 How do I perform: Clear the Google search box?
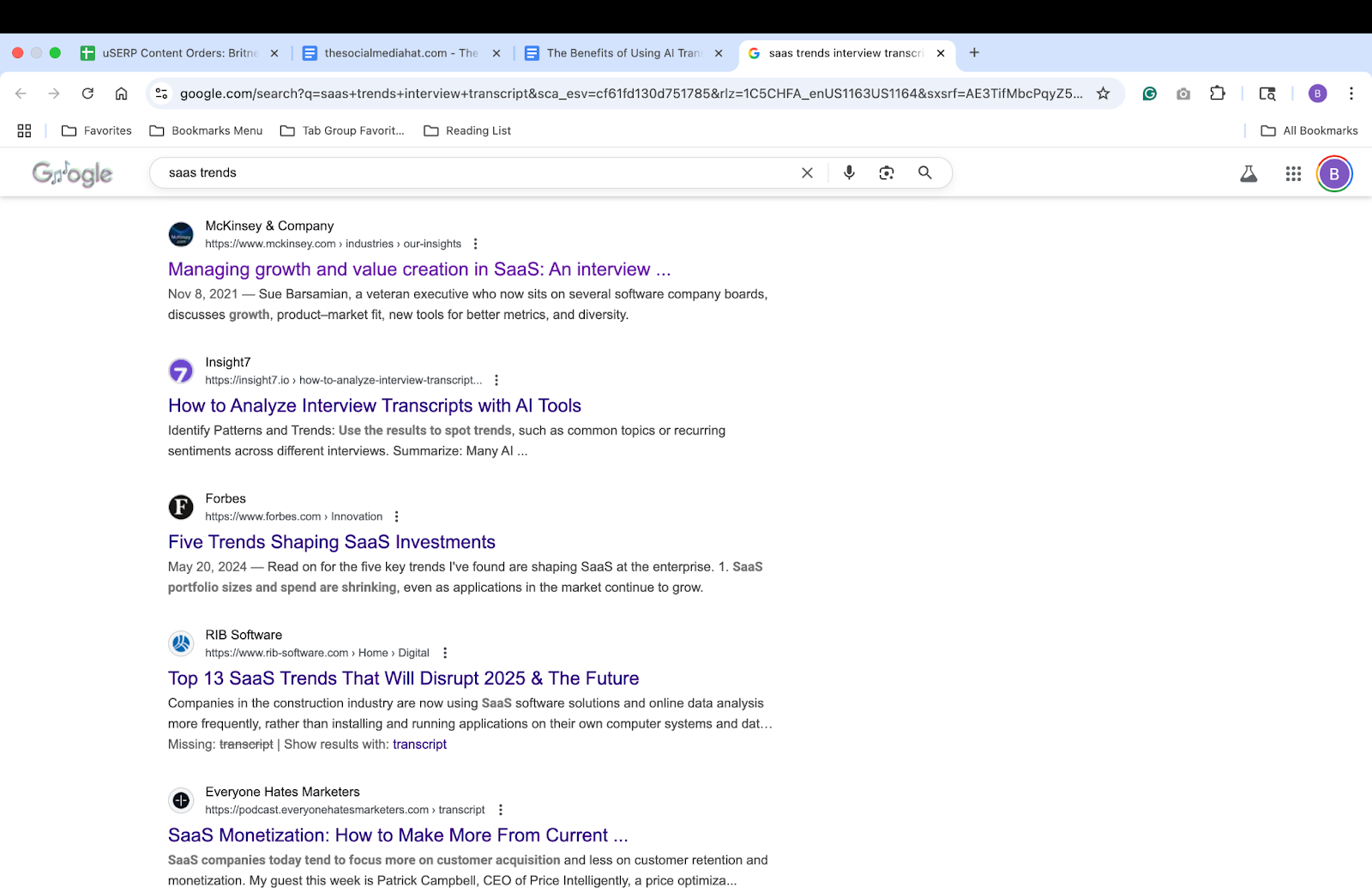point(807,172)
